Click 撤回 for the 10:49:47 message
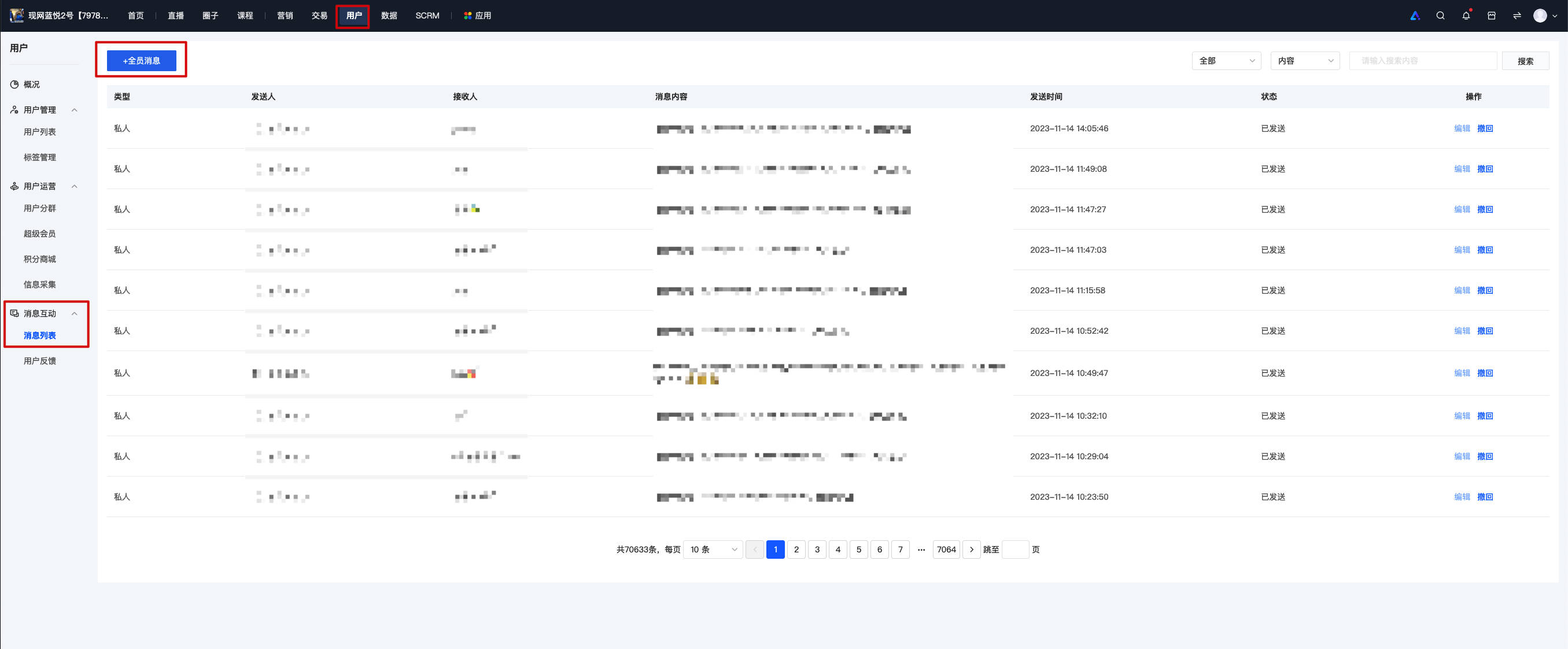Image resolution: width=1568 pixels, height=649 pixels. (x=1485, y=373)
